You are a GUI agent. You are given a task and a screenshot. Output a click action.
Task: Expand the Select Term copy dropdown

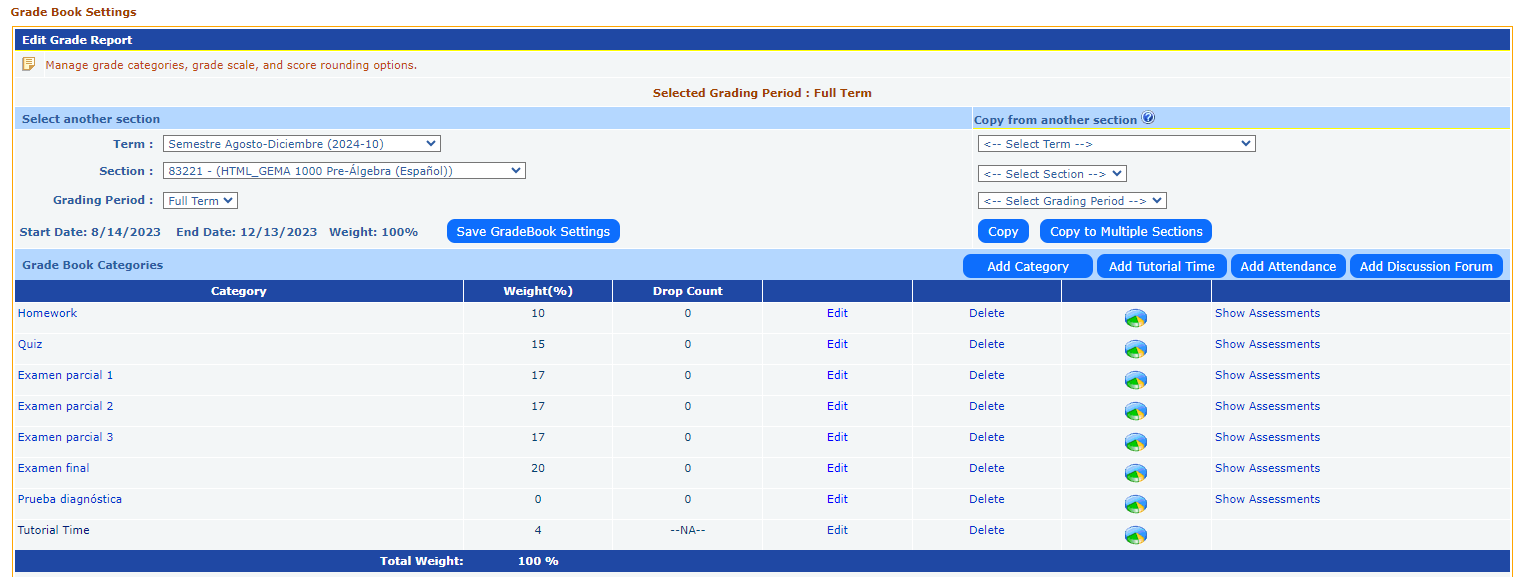[x=1116, y=144]
